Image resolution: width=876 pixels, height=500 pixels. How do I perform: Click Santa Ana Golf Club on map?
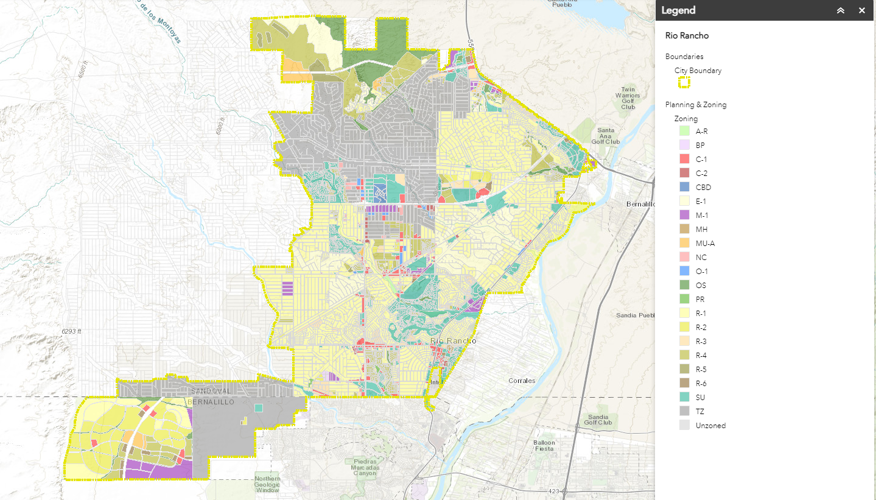click(607, 136)
